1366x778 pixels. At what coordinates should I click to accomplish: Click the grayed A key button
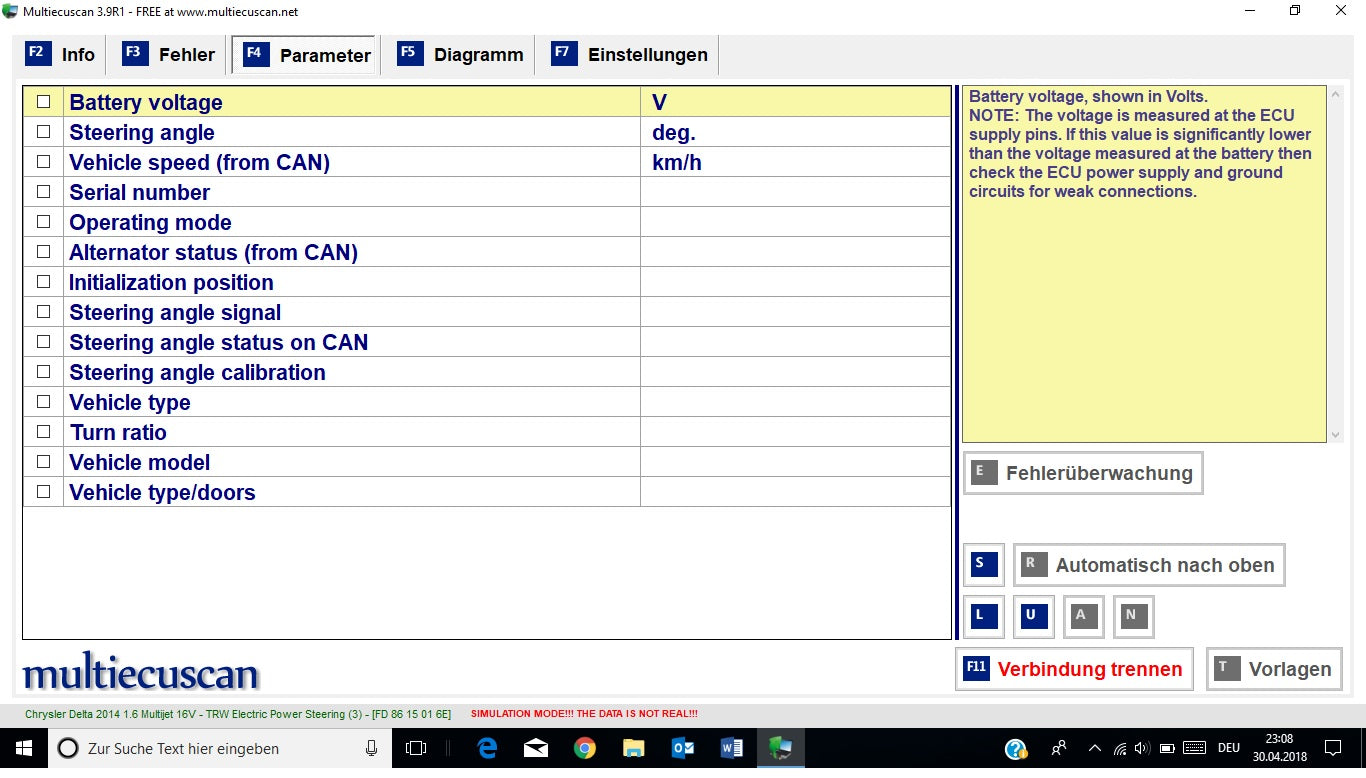1082,616
